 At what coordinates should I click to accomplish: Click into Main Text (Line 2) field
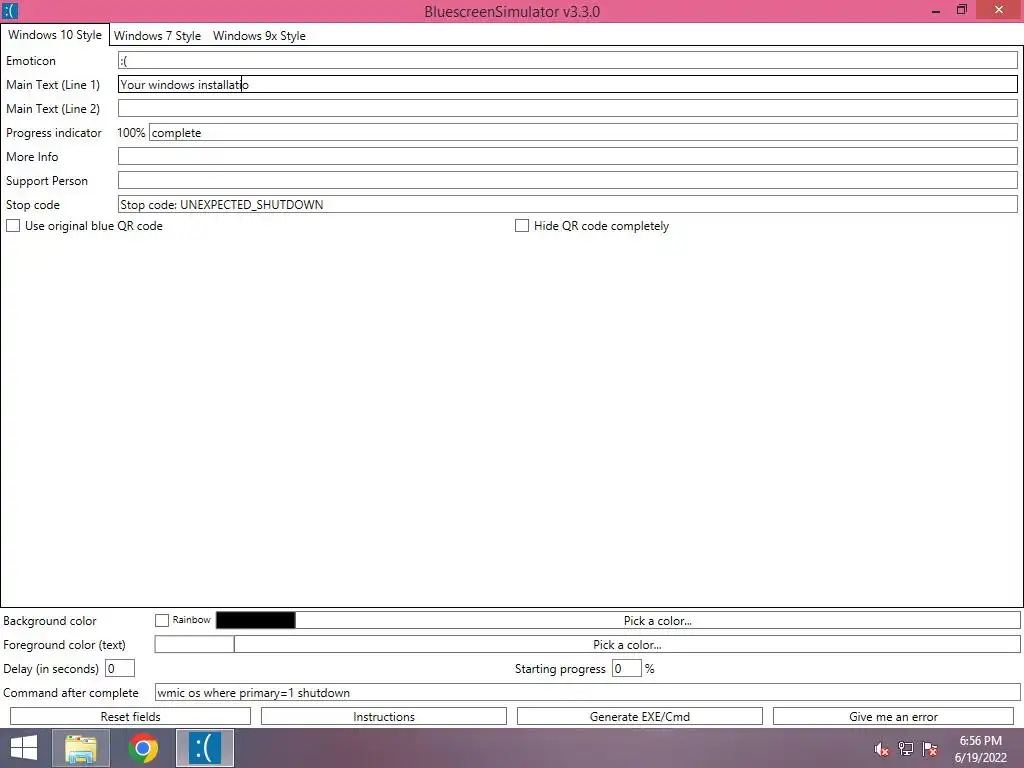[x=568, y=108]
